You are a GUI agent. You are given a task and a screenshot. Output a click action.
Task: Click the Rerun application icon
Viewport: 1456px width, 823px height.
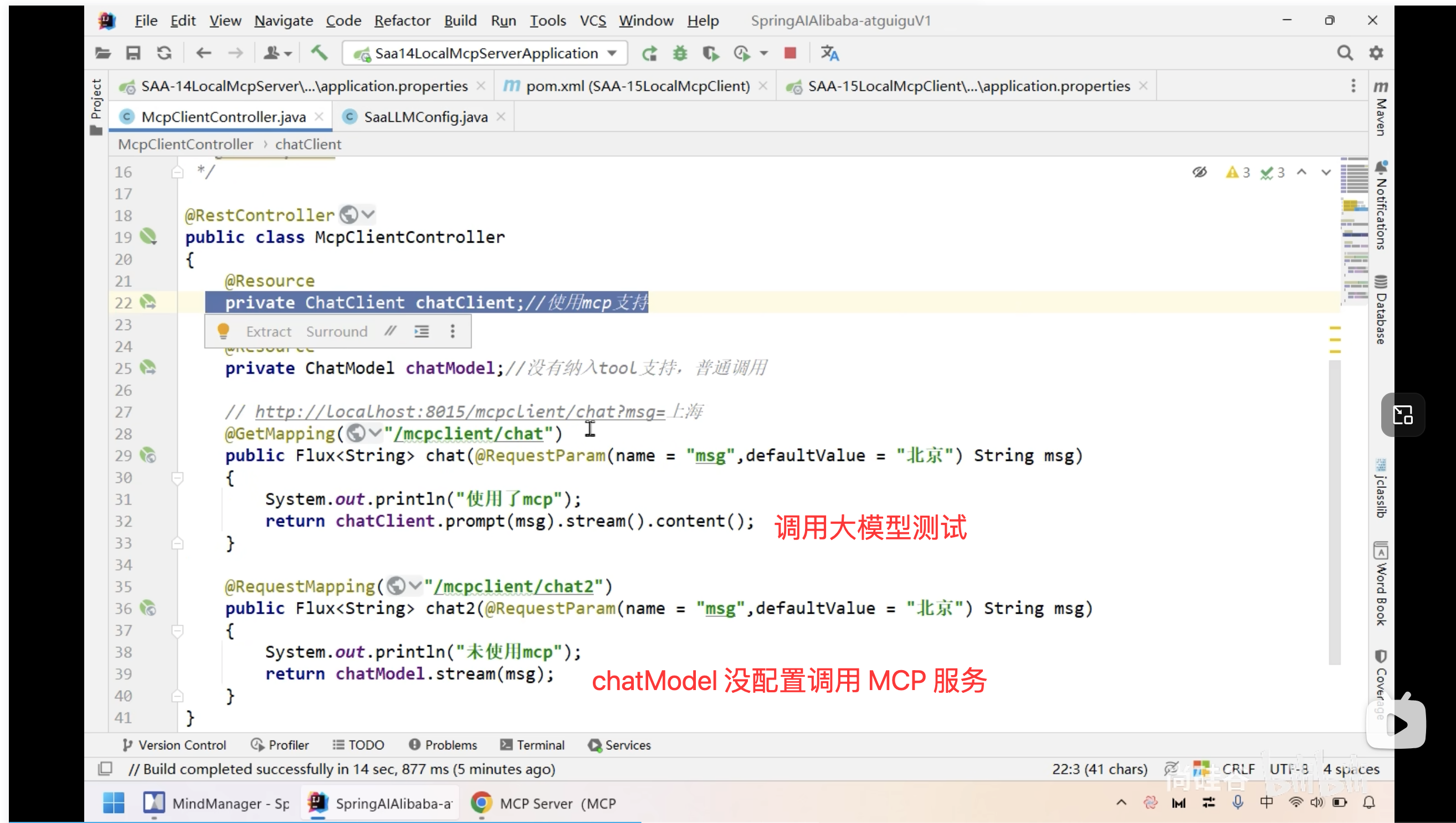tap(649, 53)
